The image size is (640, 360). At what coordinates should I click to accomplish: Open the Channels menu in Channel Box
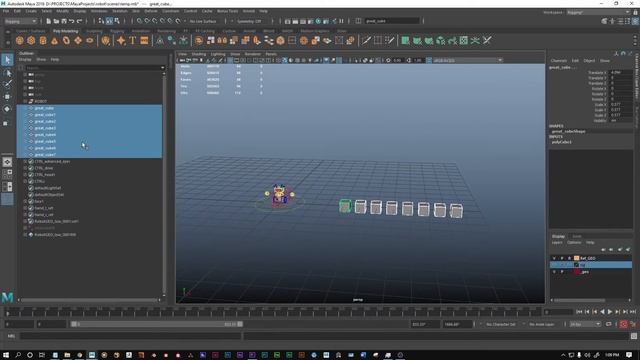click(558, 60)
